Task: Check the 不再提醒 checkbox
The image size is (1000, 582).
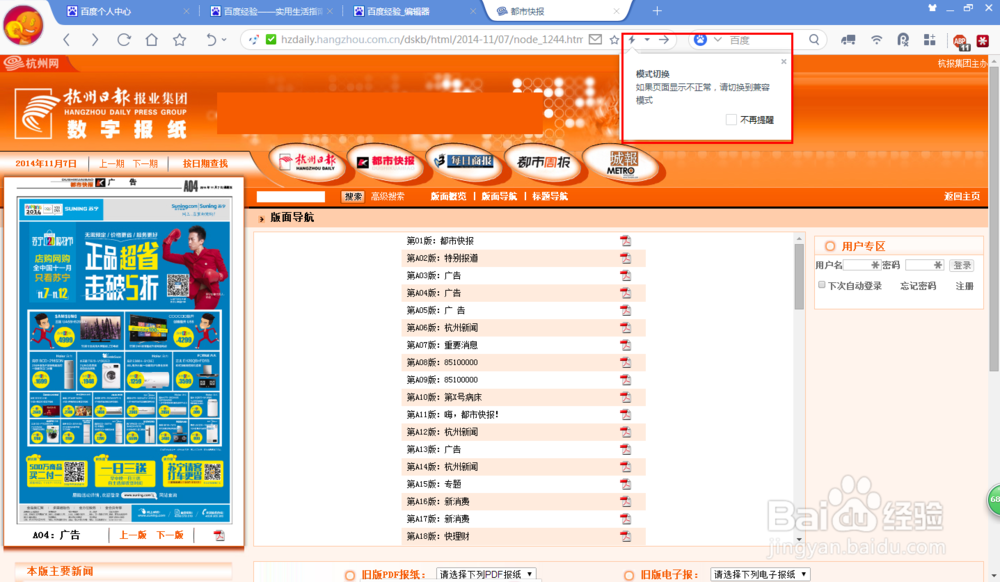Action: click(732, 120)
